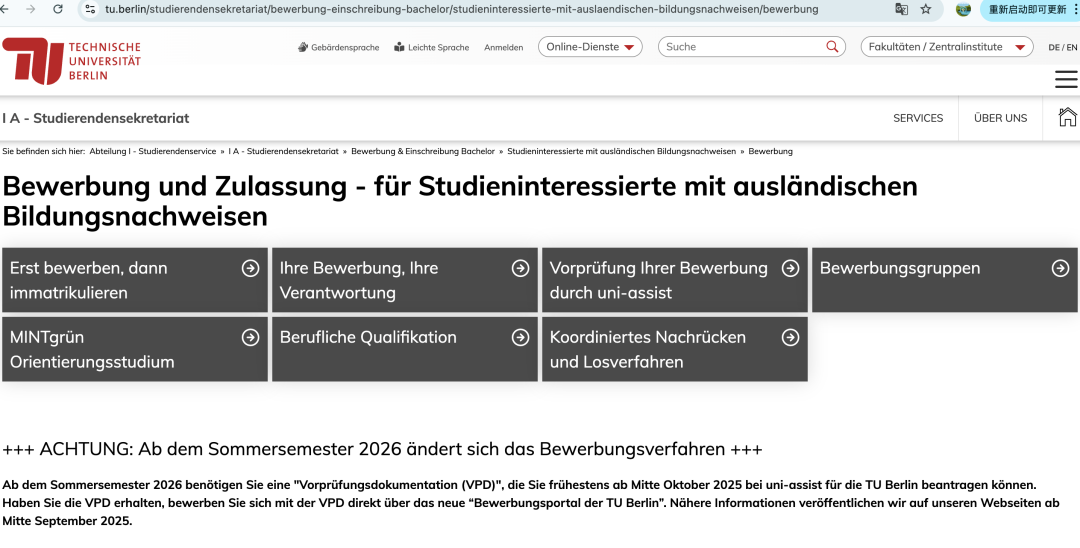Click the ACHTUNG Sommersemester 2026 heading

[382, 450]
